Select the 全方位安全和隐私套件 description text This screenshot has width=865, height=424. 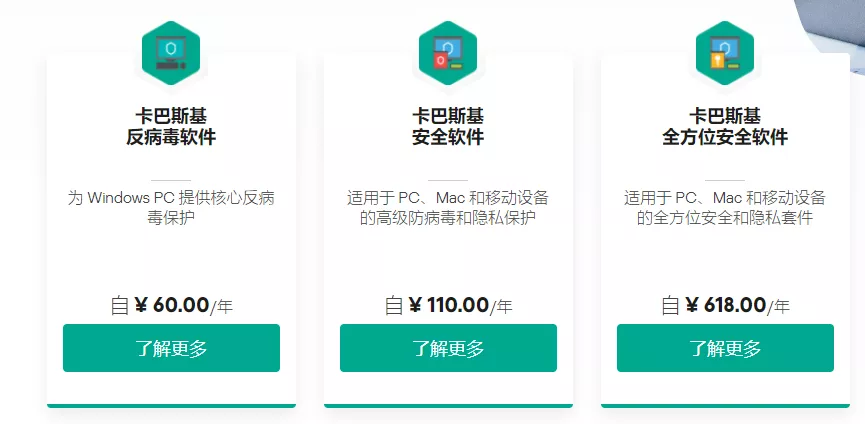click(x=725, y=207)
